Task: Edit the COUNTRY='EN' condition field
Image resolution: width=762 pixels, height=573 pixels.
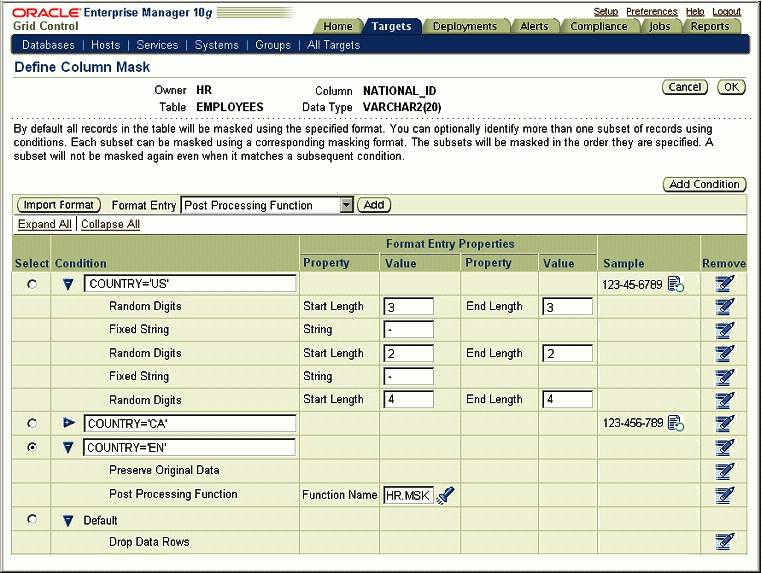Action: point(190,447)
